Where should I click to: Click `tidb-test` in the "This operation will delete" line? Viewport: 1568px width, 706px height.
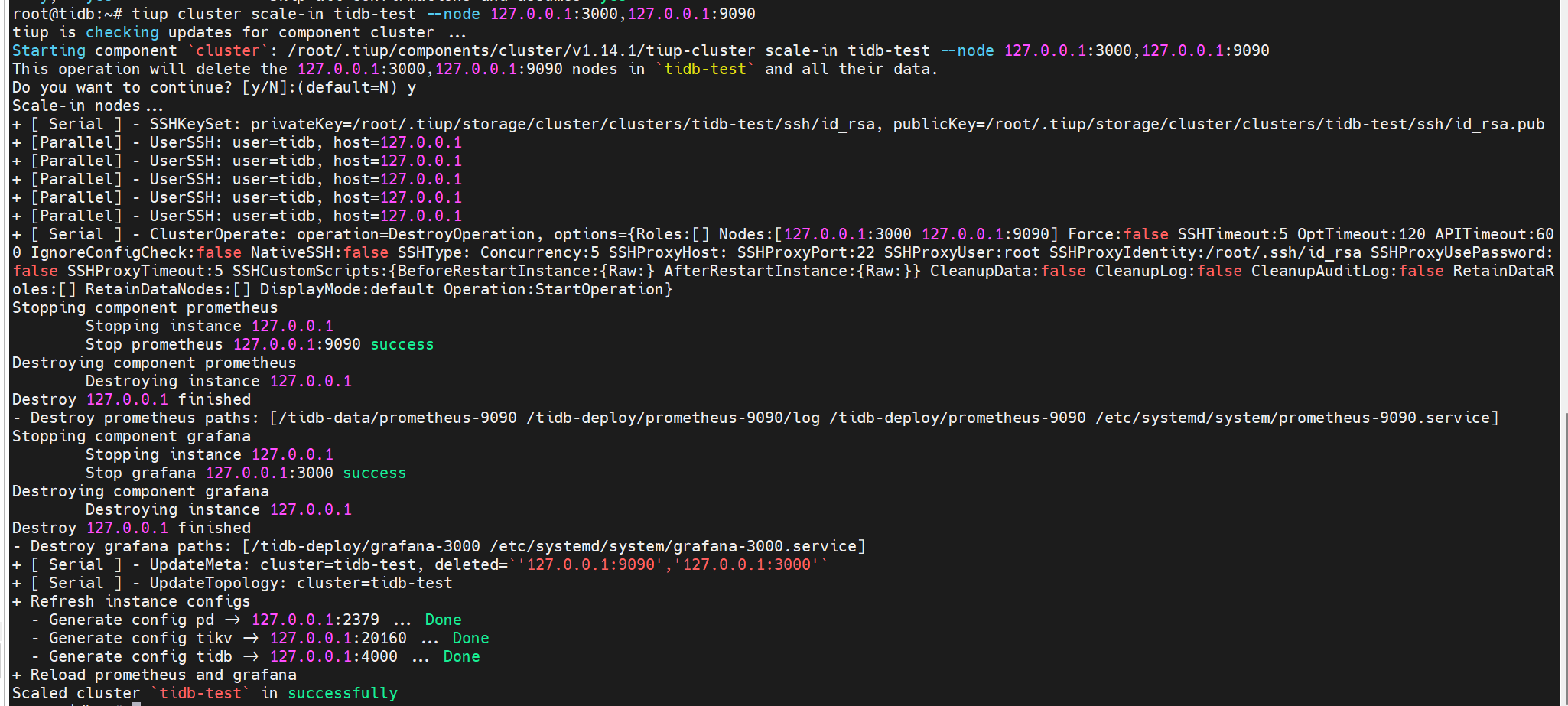(x=705, y=69)
